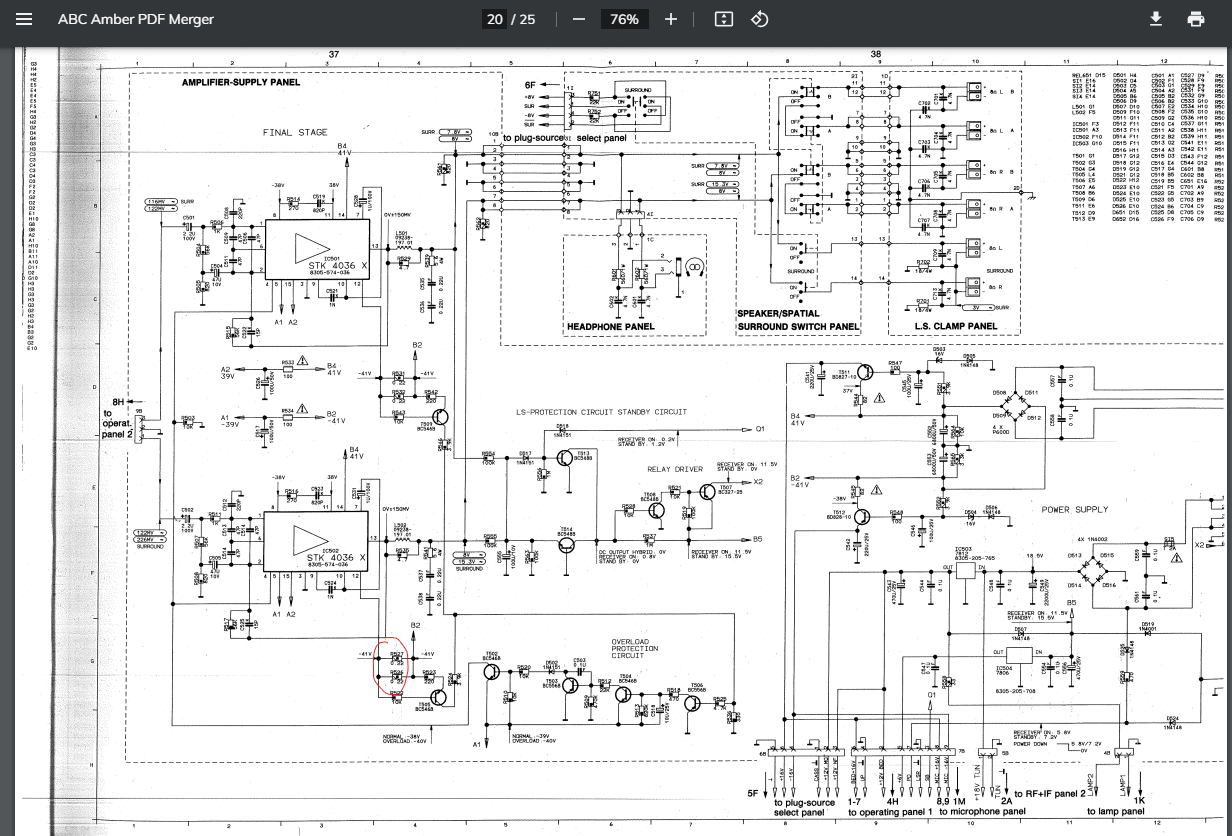
Task: Print the PDF document
Action: (x=1195, y=19)
